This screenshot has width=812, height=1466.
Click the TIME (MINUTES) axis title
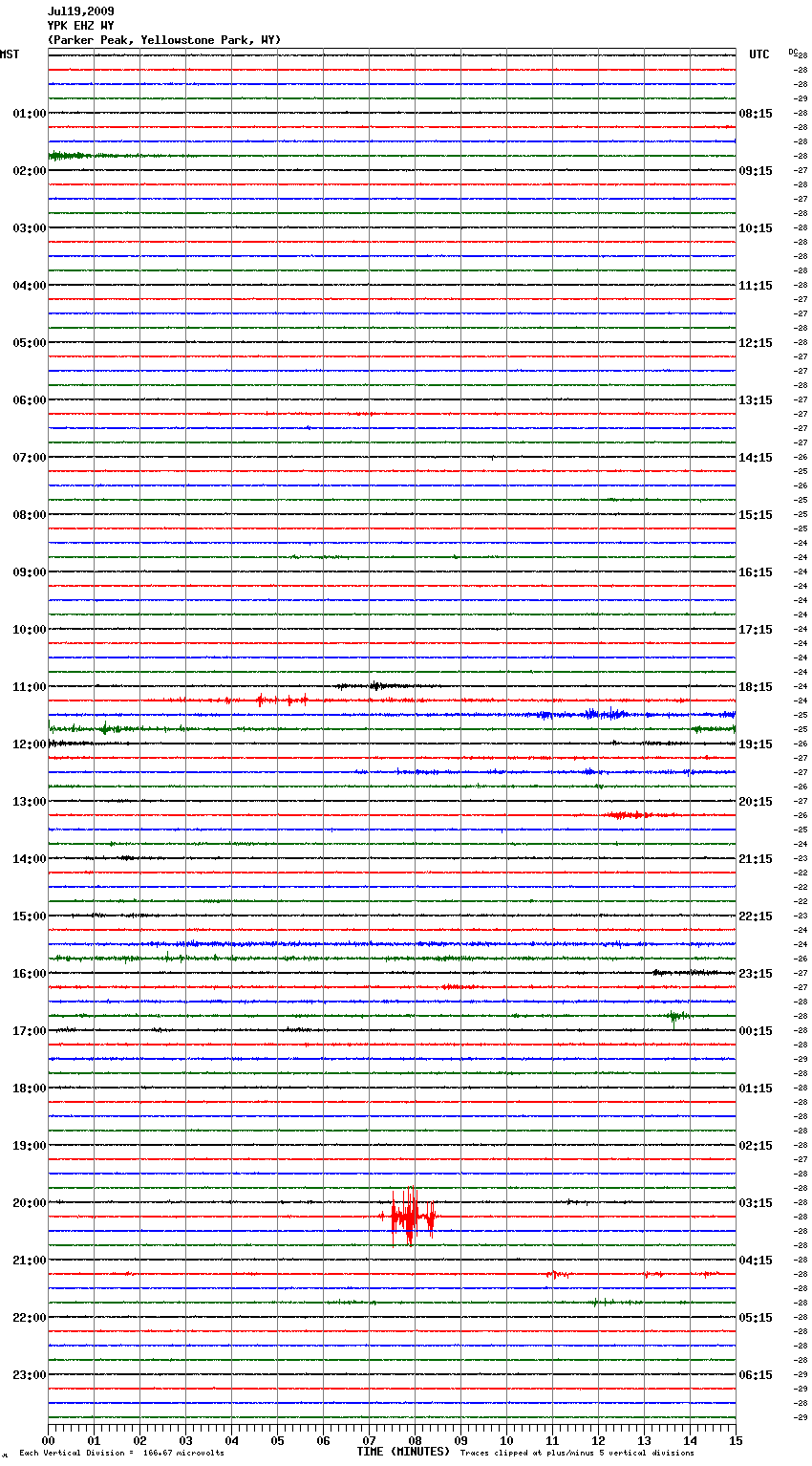[403, 1452]
